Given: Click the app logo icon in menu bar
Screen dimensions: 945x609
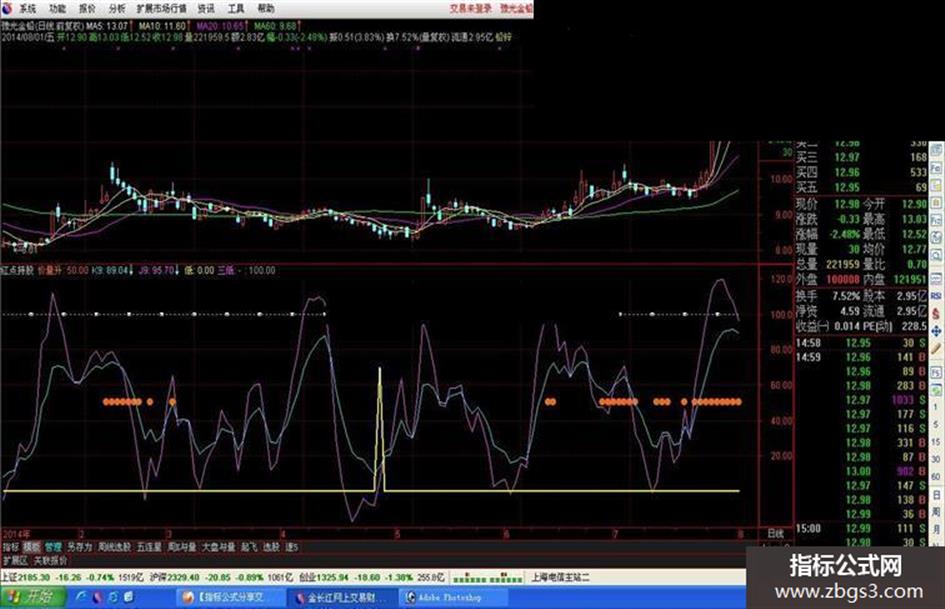Looking at the screenshot, I should pos(7,7).
